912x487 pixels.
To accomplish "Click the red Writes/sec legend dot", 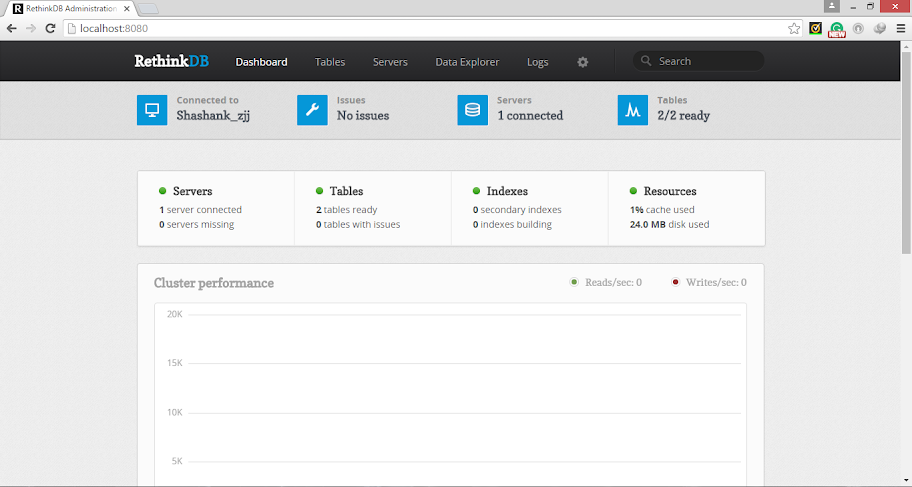I will (x=675, y=282).
